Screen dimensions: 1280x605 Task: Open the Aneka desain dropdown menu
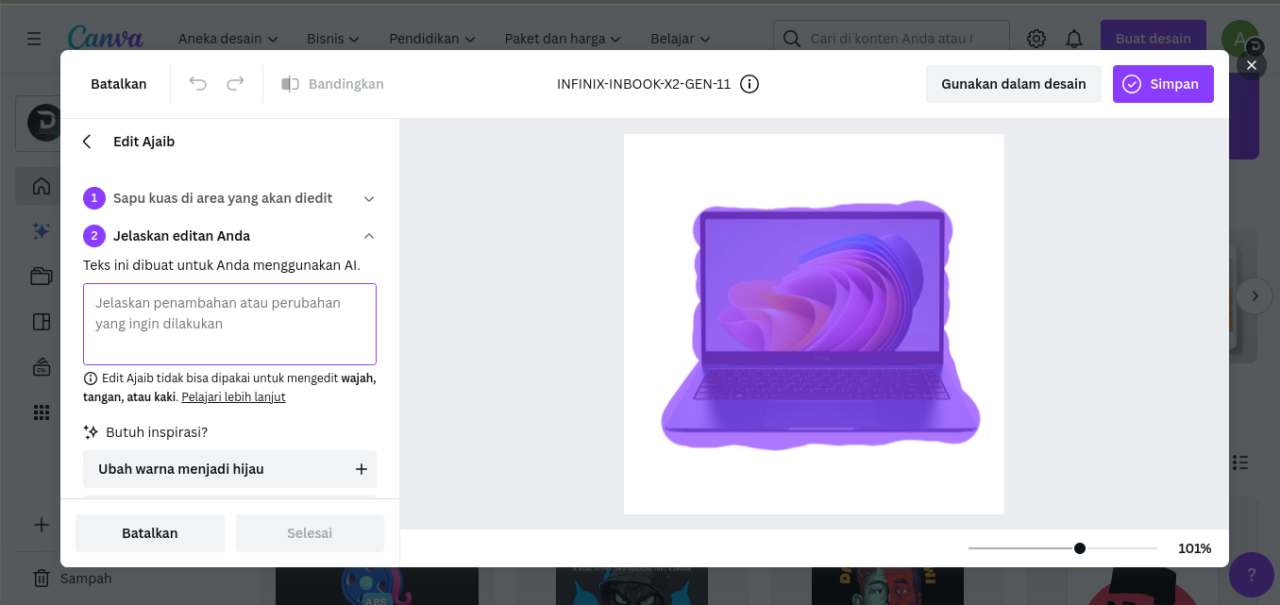pos(228,39)
